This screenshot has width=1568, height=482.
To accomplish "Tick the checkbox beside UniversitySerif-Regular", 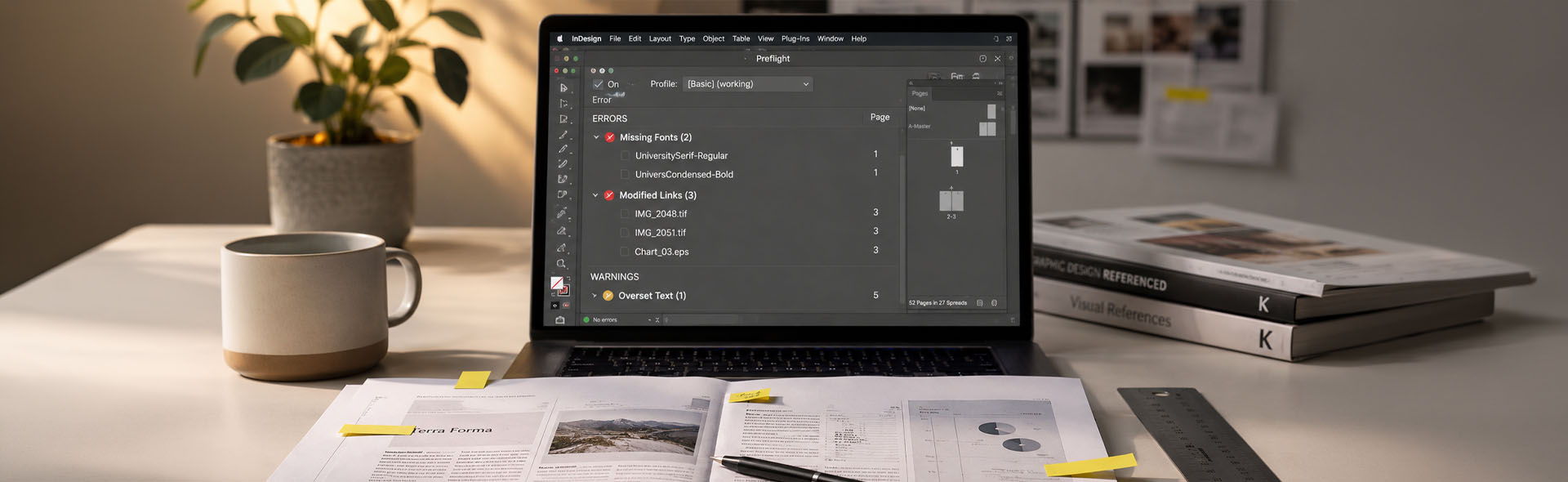I will click(625, 155).
